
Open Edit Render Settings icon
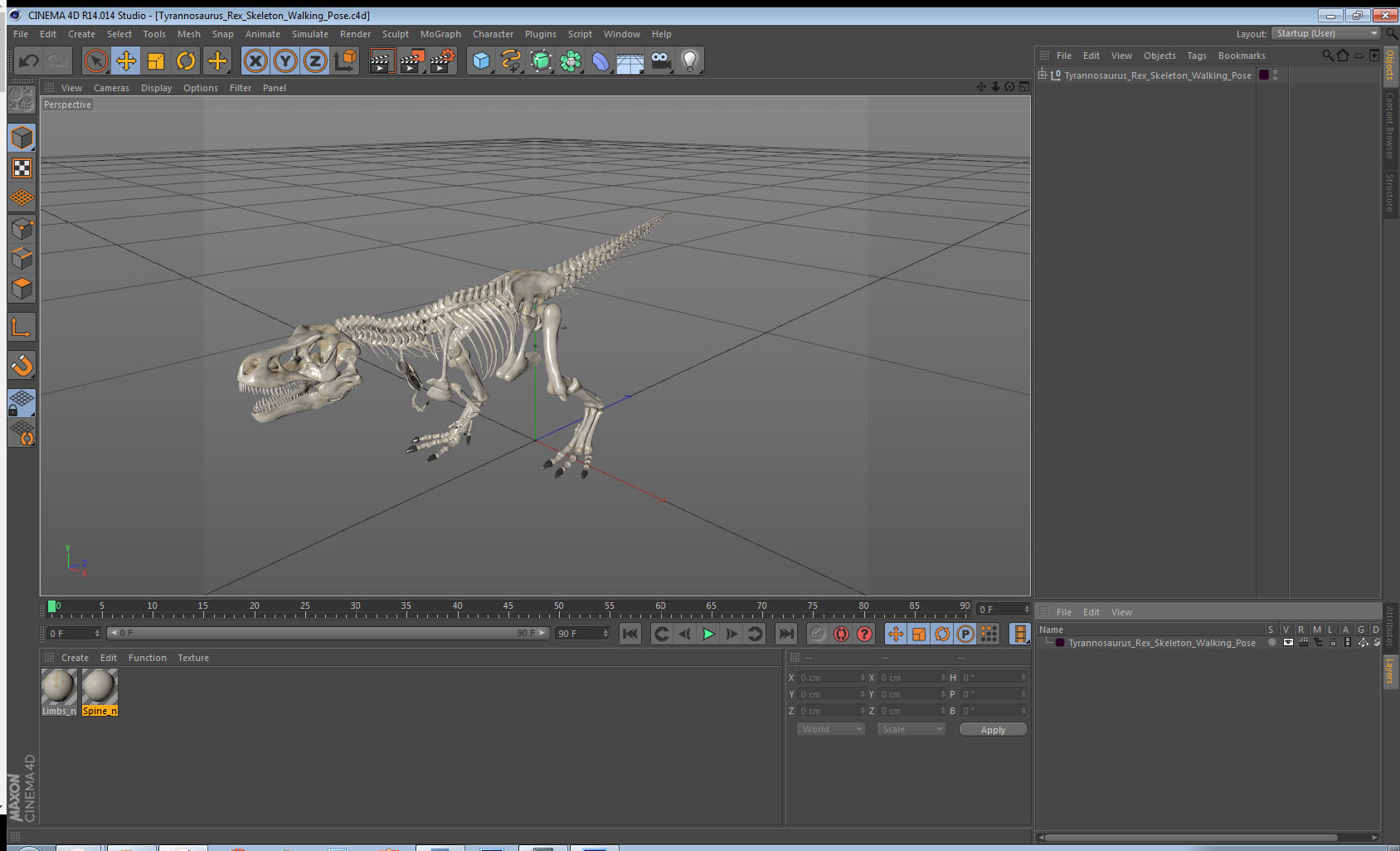442,61
